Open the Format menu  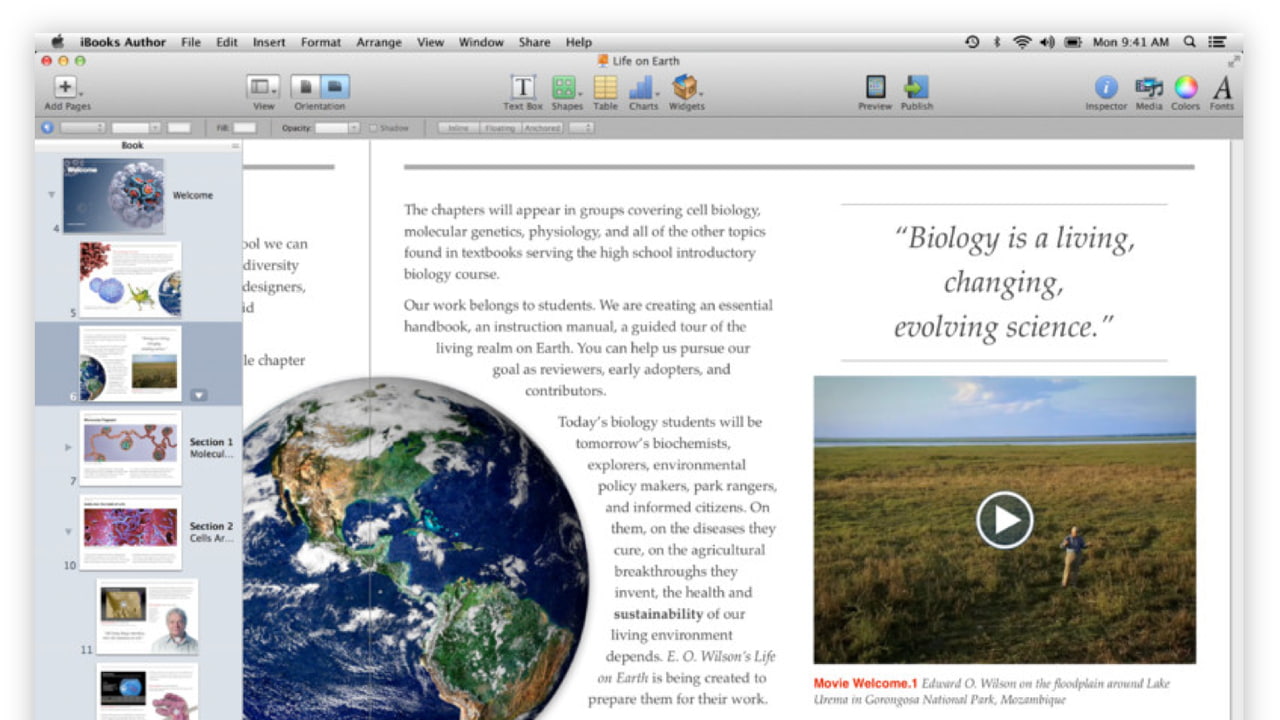click(x=321, y=42)
